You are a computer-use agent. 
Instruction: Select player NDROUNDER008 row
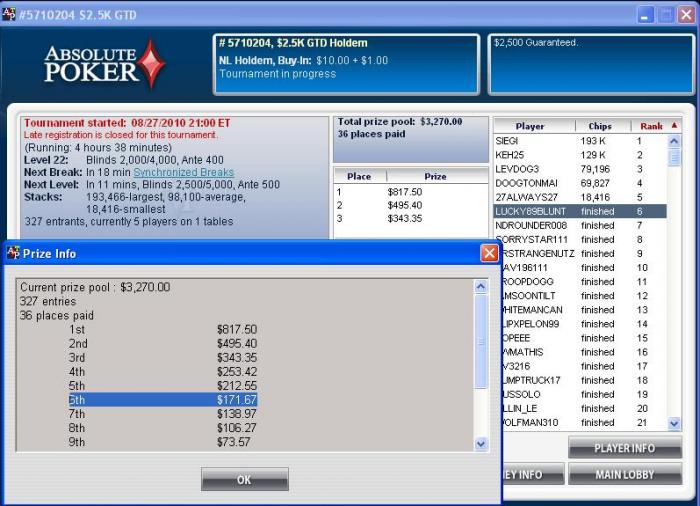580,225
